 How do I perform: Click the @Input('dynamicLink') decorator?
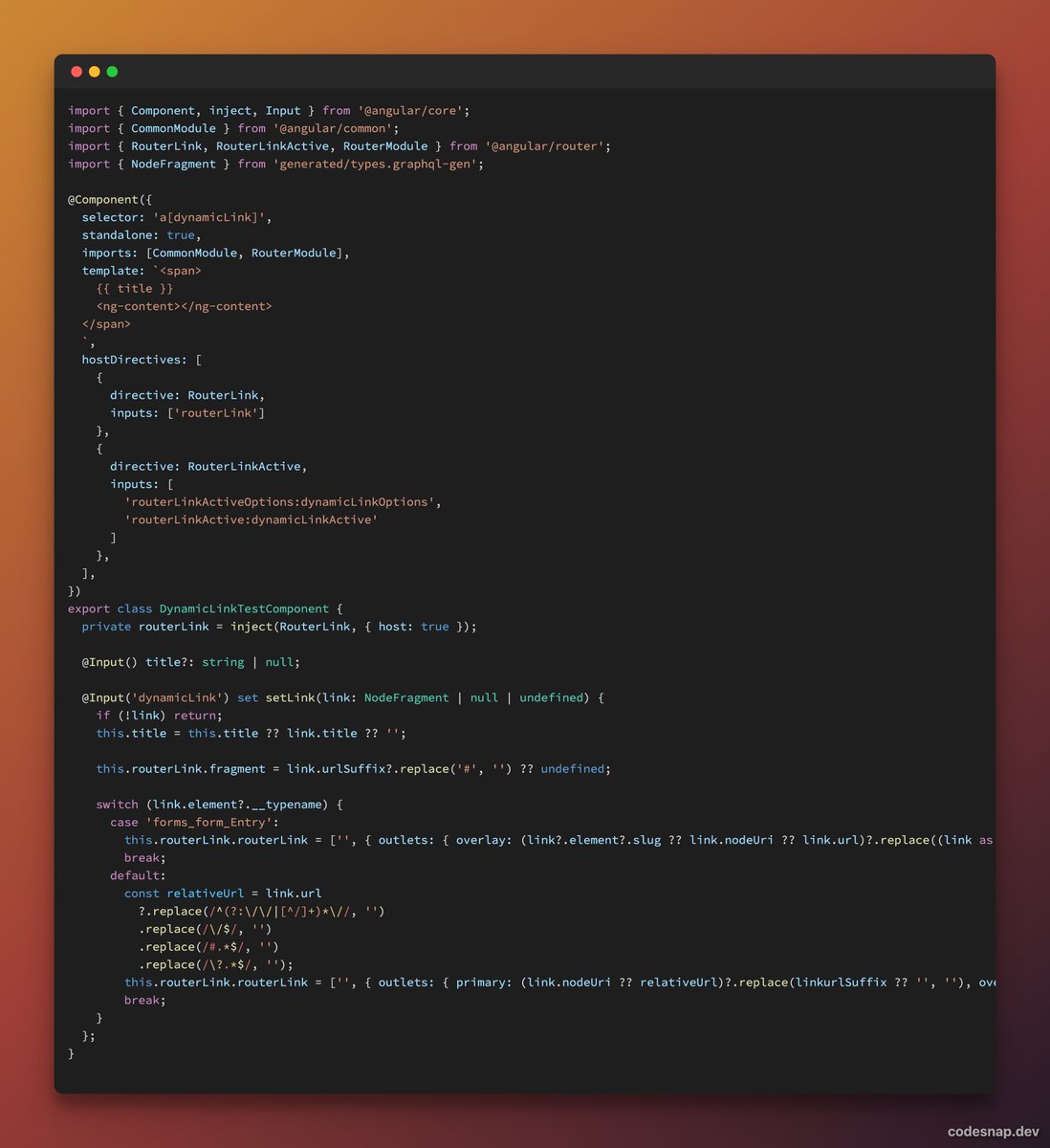pos(156,697)
